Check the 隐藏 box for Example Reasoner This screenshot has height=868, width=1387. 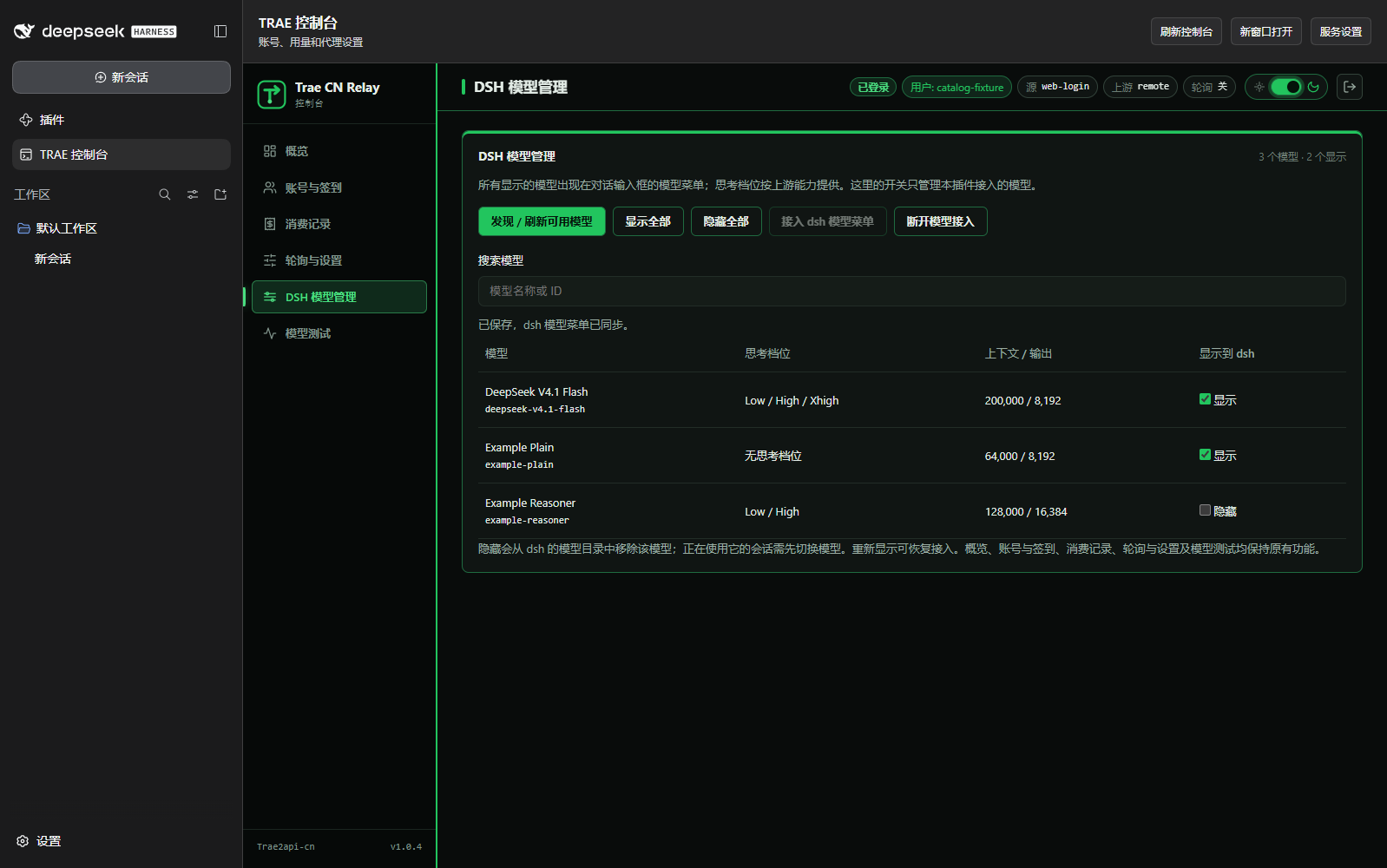point(1205,510)
